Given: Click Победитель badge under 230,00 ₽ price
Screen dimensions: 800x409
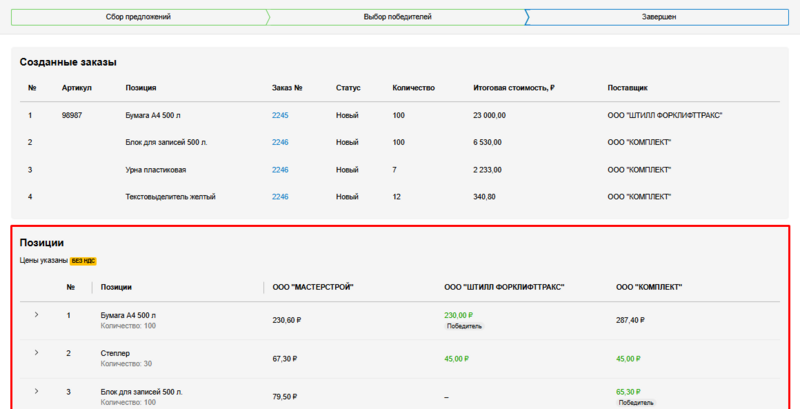Looking at the screenshot, I should [464, 326].
